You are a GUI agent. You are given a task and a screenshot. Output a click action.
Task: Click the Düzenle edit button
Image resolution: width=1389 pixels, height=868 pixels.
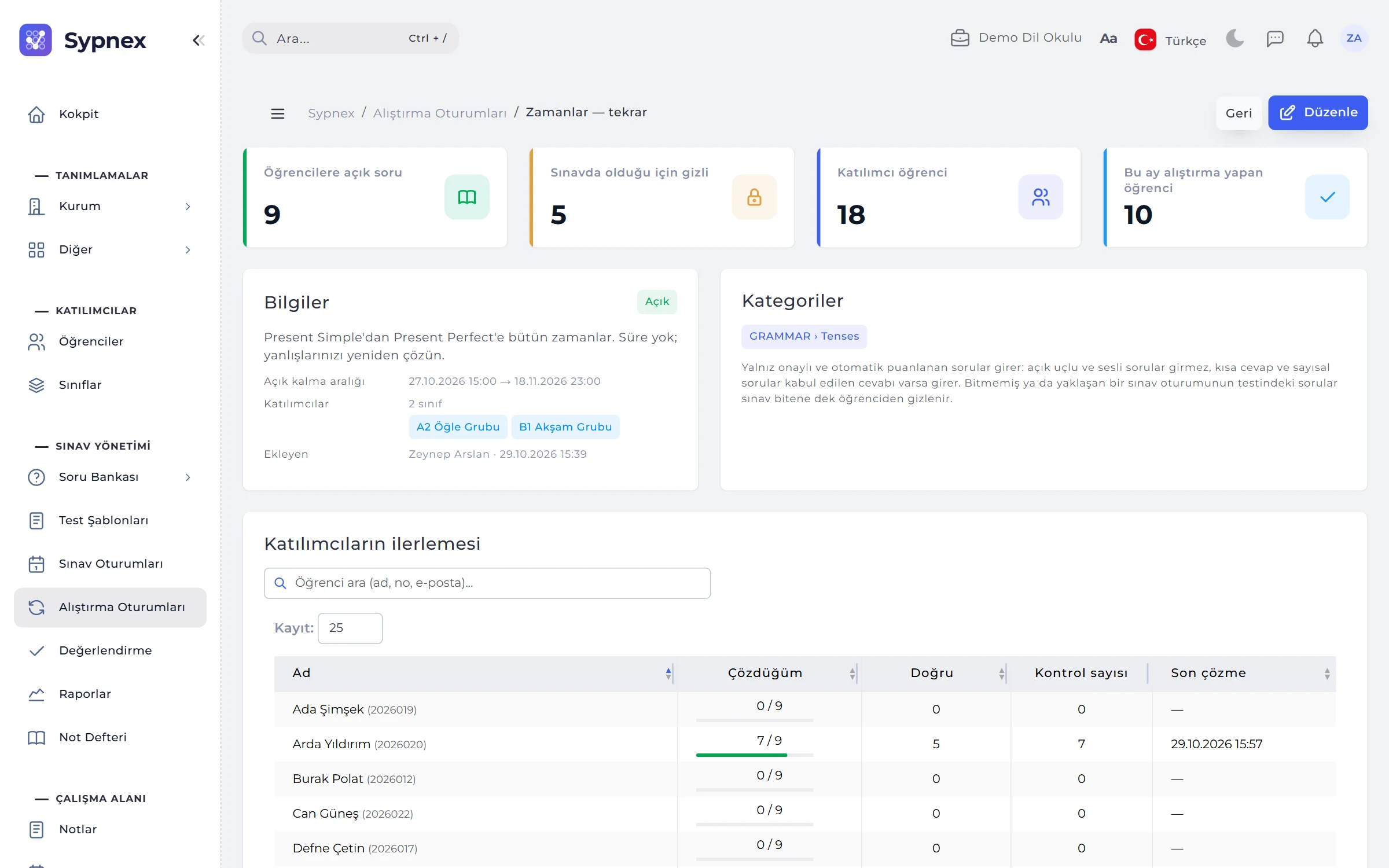pyautogui.click(x=1318, y=113)
